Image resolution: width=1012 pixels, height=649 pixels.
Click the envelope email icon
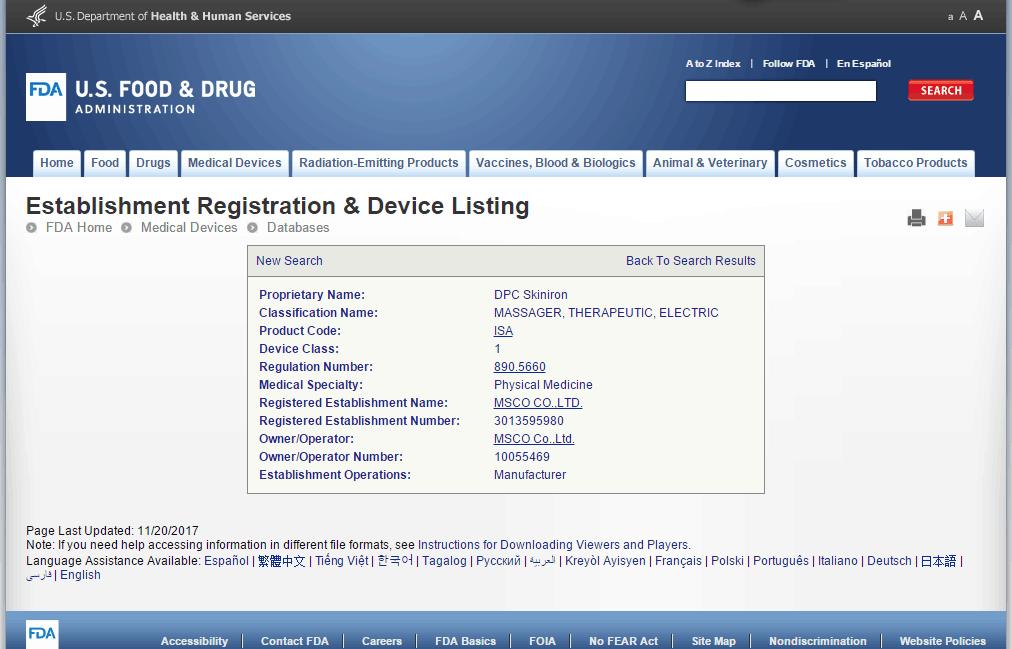974,219
